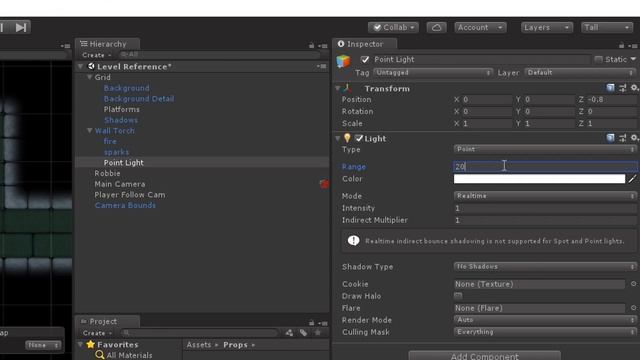640x360 pixels.
Task: Select Shadows in the Hierarchy
Action: tap(121, 120)
